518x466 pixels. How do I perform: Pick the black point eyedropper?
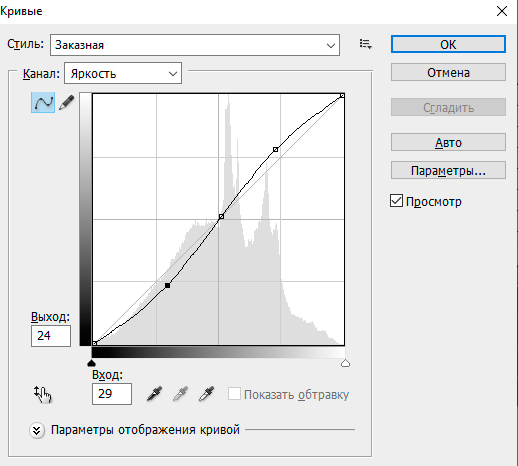point(154,394)
